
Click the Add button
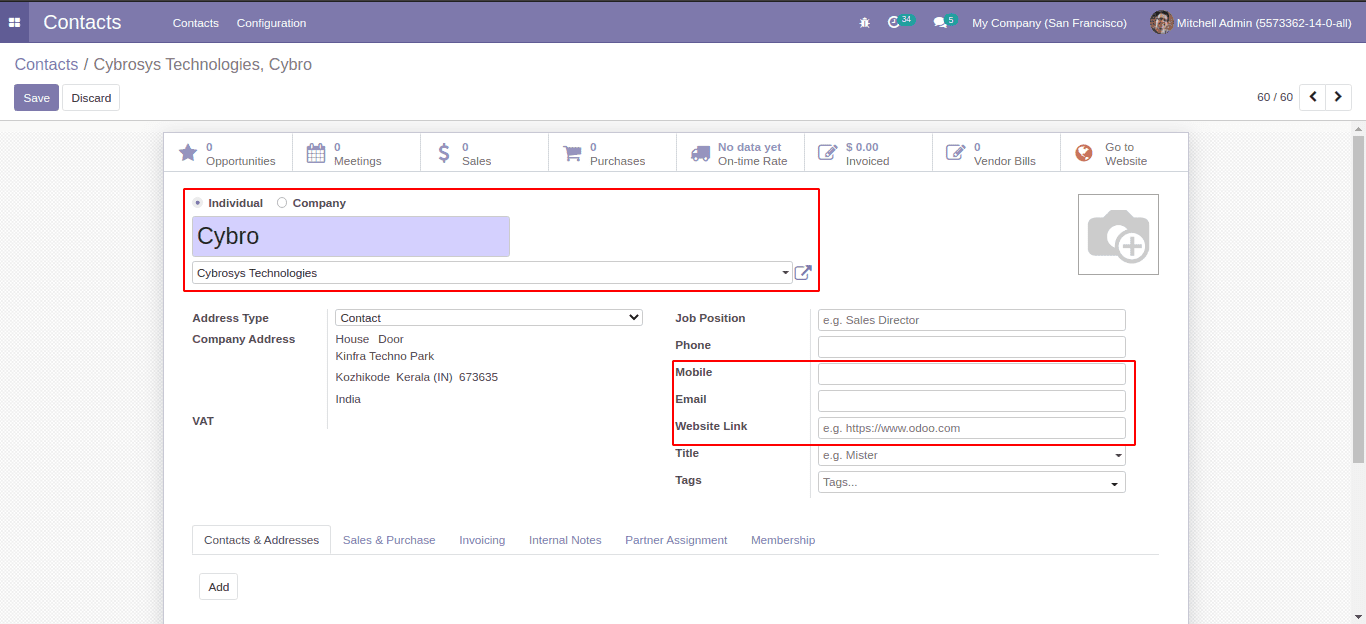[x=218, y=587]
